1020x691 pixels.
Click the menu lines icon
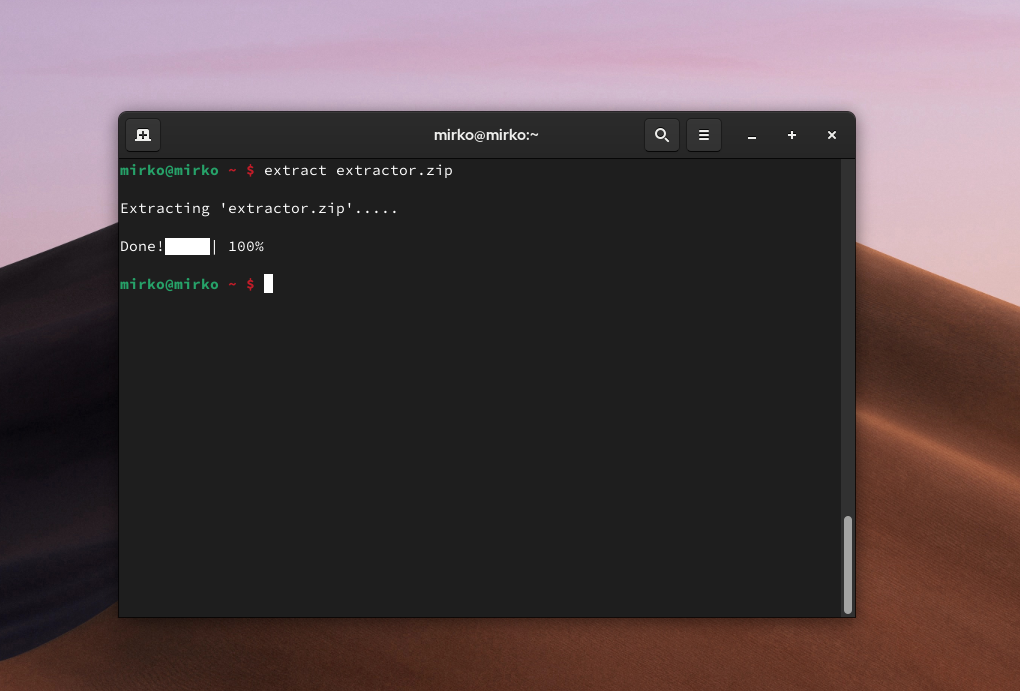(704, 135)
